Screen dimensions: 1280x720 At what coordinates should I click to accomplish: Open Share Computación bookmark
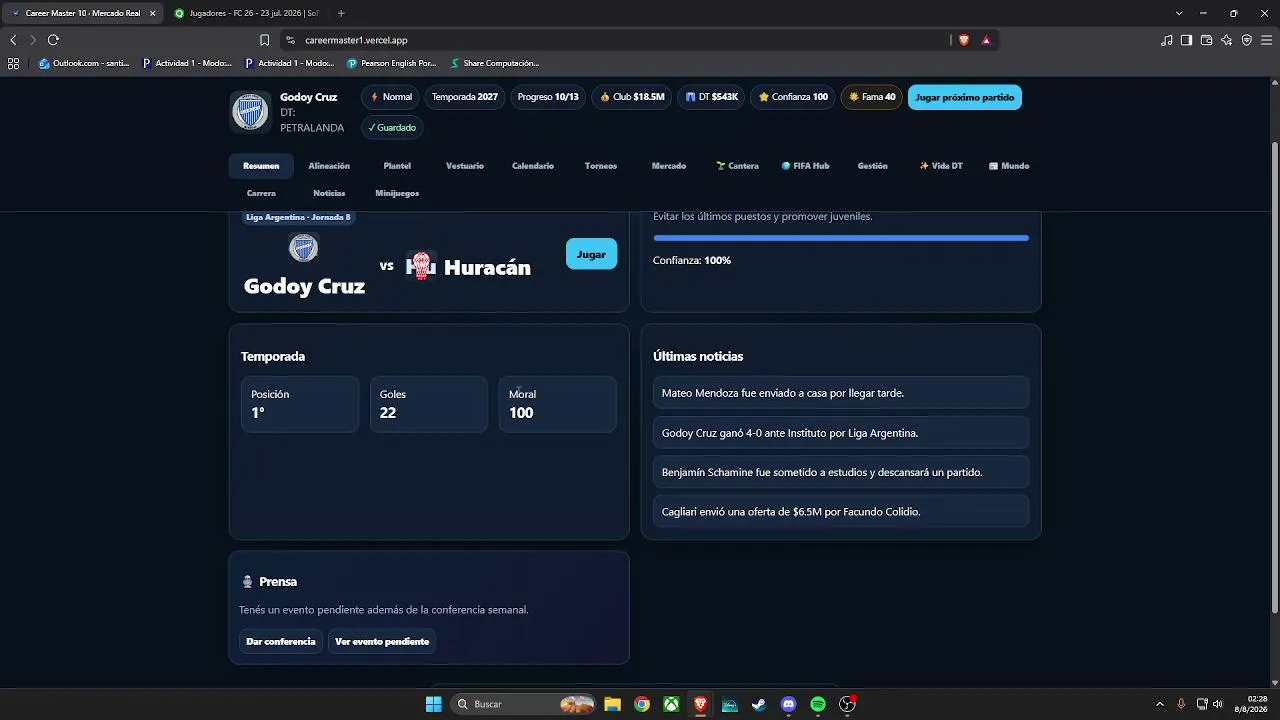pos(495,63)
